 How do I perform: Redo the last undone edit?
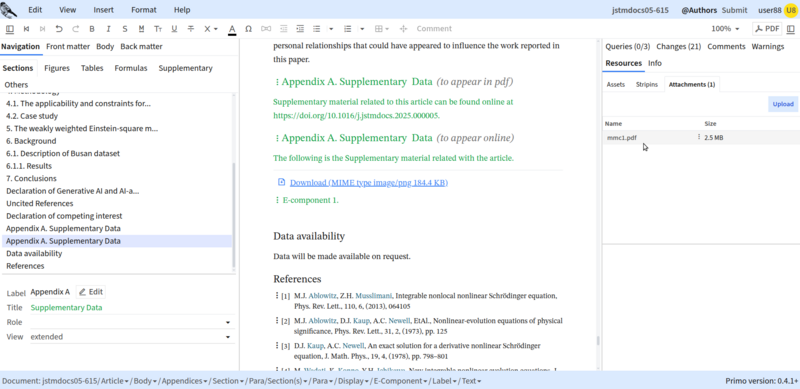(76, 29)
